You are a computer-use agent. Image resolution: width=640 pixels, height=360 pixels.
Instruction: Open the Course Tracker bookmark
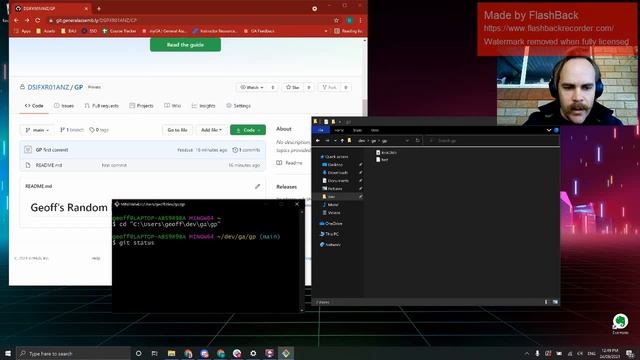click(119, 31)
